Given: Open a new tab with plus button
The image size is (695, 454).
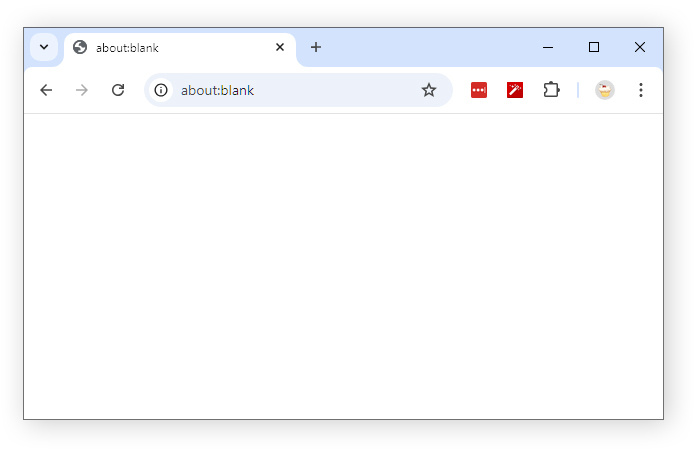Looking at the screenshot, I should click(316, 47).
